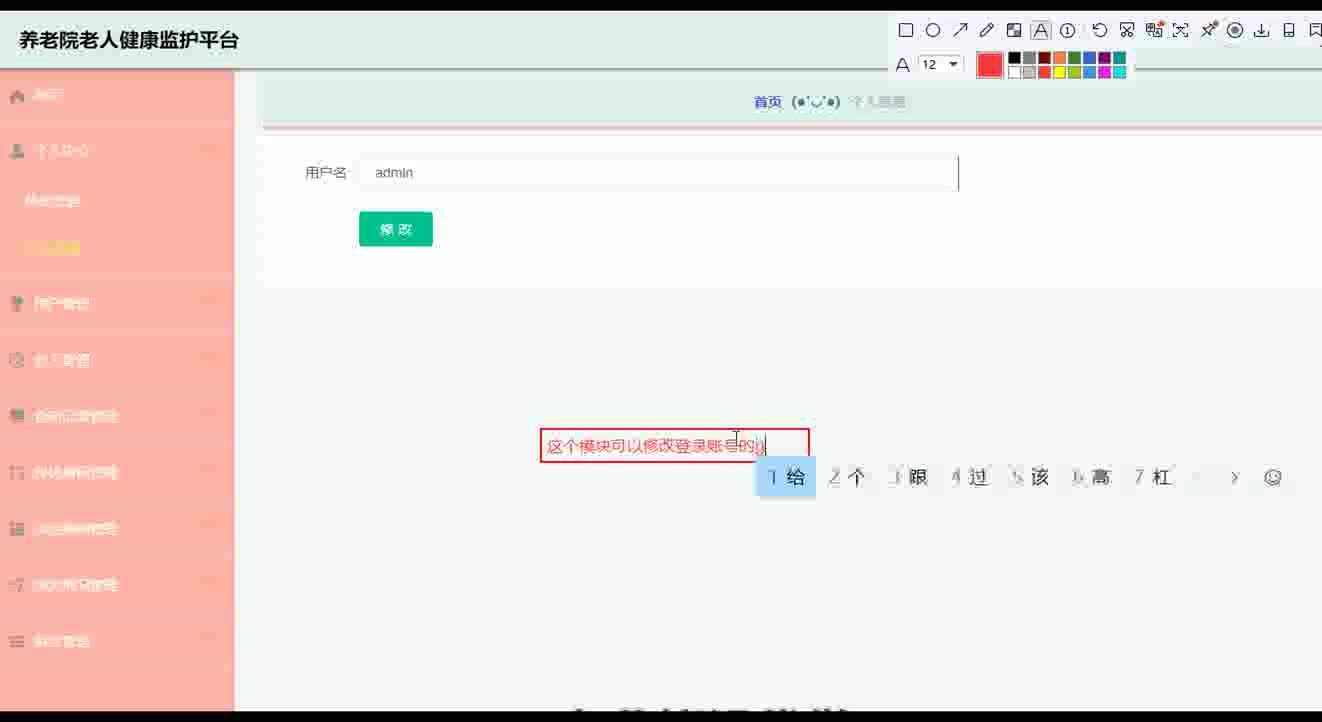Open the emoji panel in IME bar
Screen dimensions: 1322x722
(x=1273, y=478)
